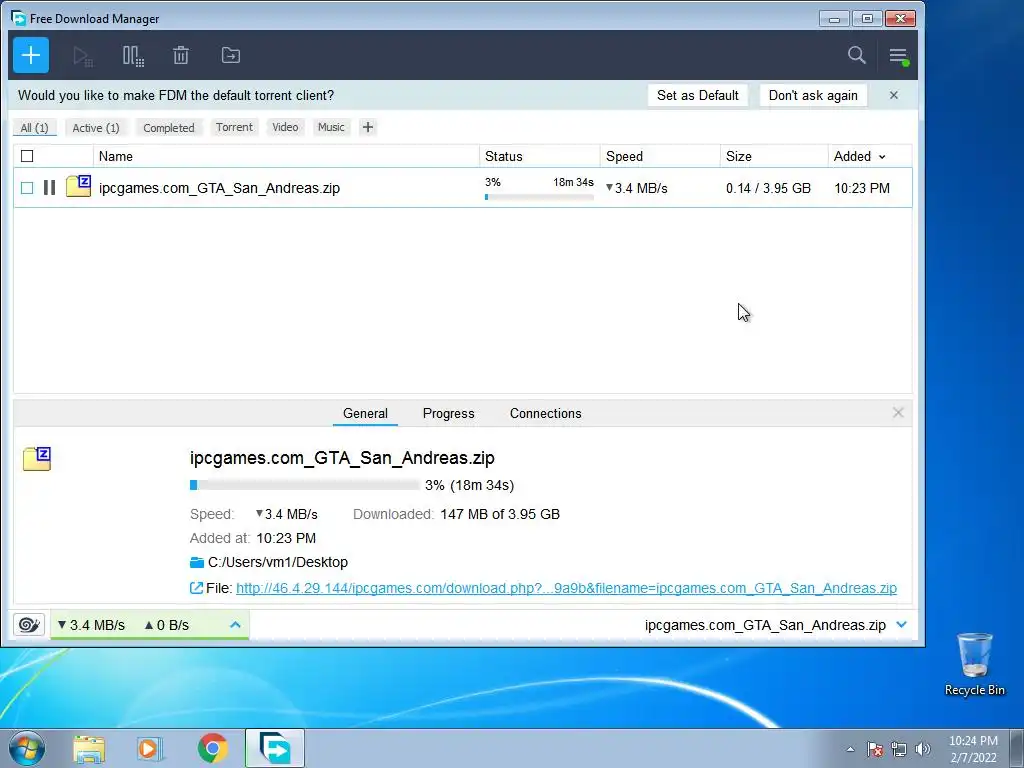Click the network tray icon
The height and width of the screenshot is (768, 1024).
(x=899, y=749)
